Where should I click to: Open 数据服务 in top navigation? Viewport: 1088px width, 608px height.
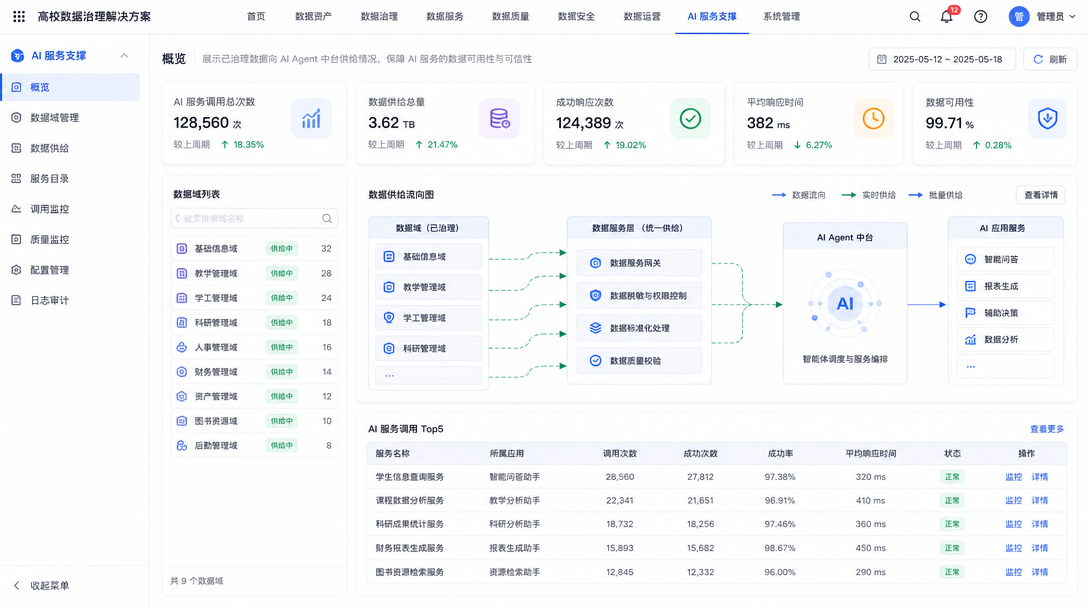pyautogui.click(x=445, y=17)
